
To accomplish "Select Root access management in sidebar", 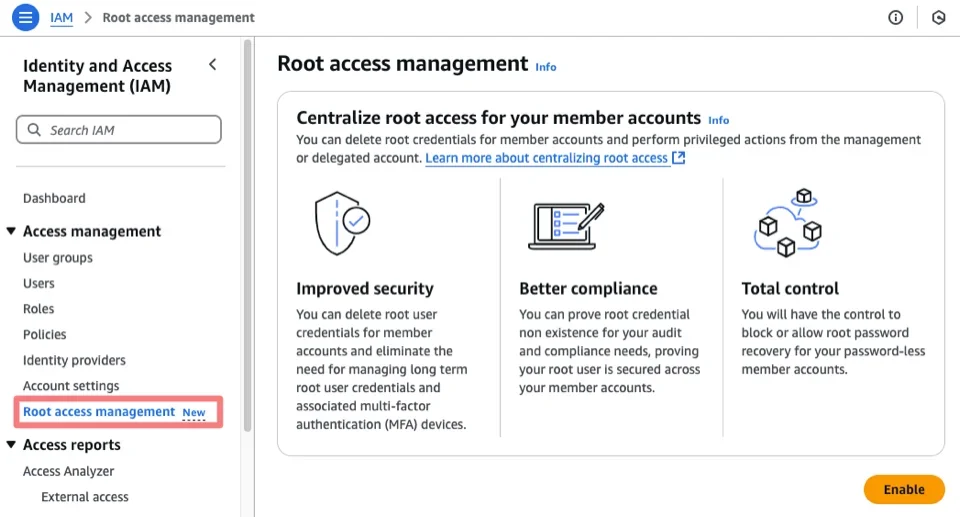I will coord(99,412).
